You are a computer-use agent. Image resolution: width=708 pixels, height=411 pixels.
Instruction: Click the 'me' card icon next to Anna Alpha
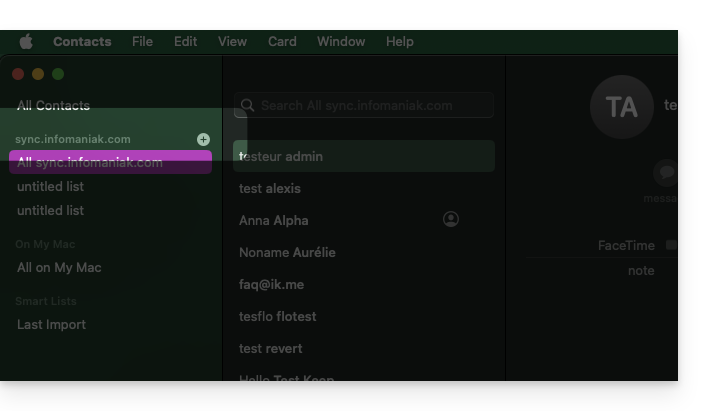451,220
